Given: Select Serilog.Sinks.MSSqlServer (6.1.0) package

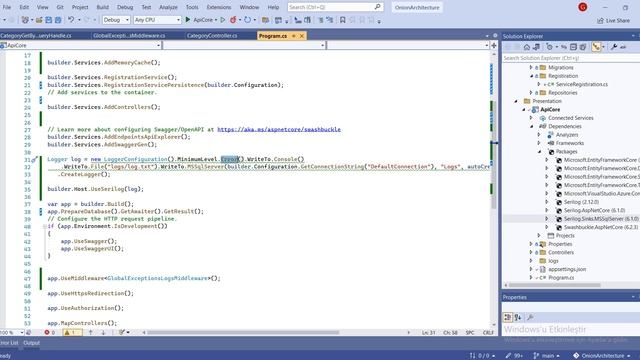Looking at the screenshot, I should pos(601,219).
